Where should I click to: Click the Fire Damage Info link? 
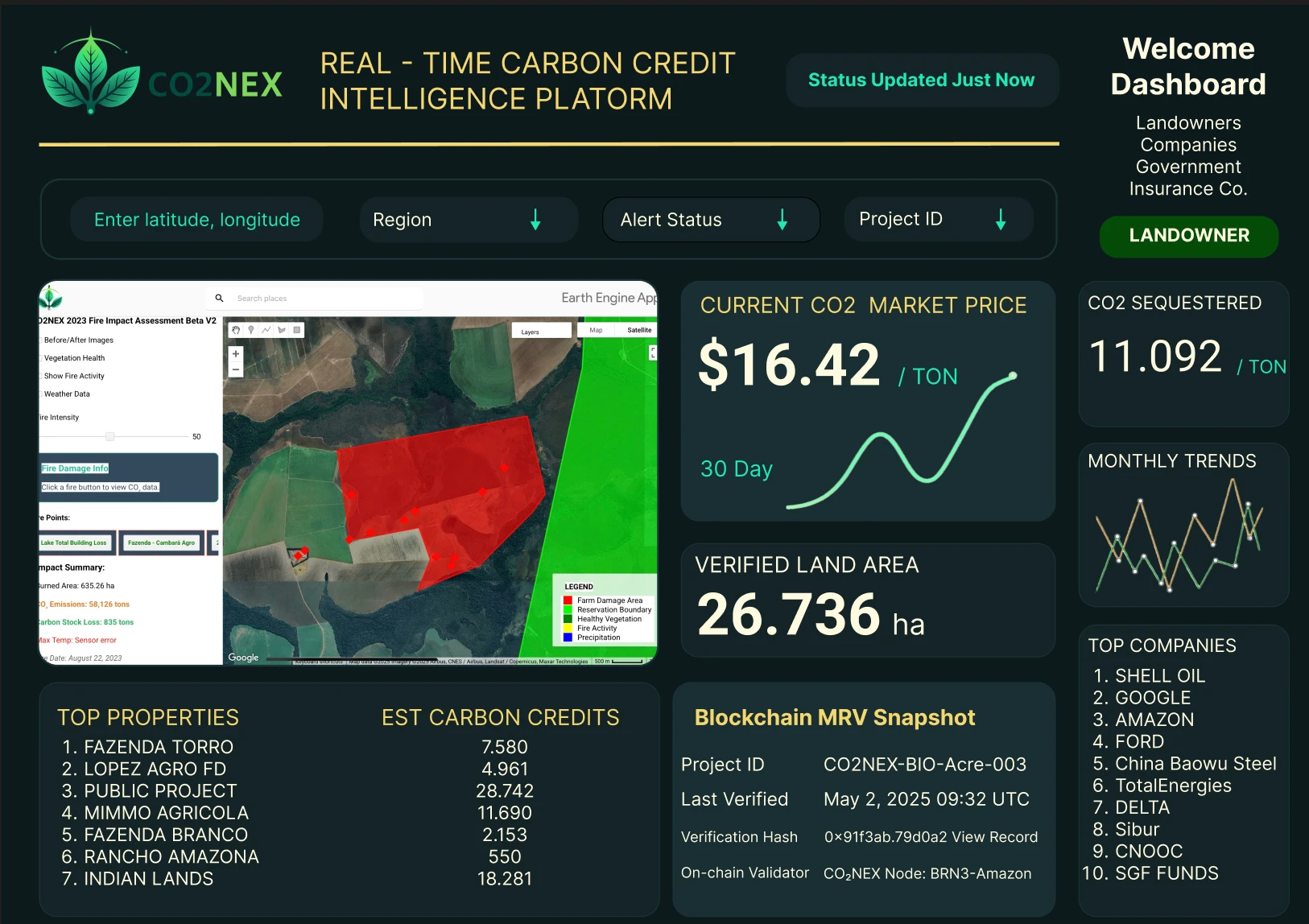(x=75, y=468)
